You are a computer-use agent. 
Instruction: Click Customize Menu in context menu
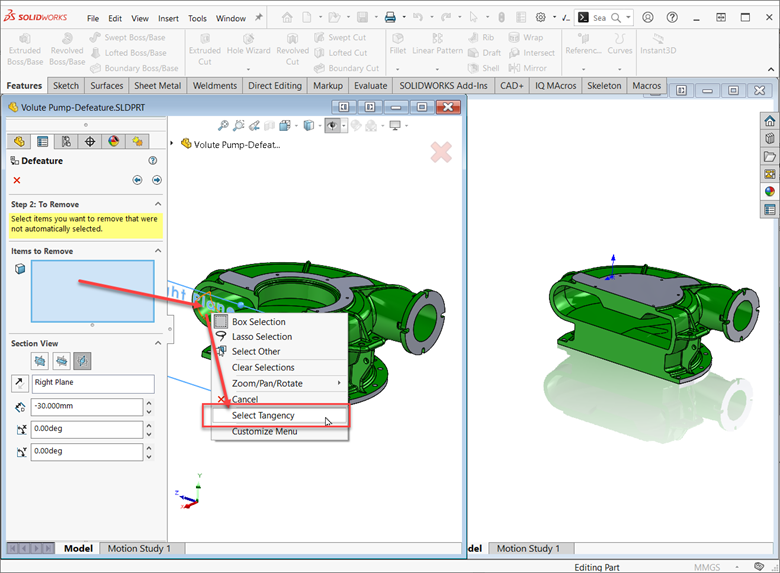[x=280, y=432]
